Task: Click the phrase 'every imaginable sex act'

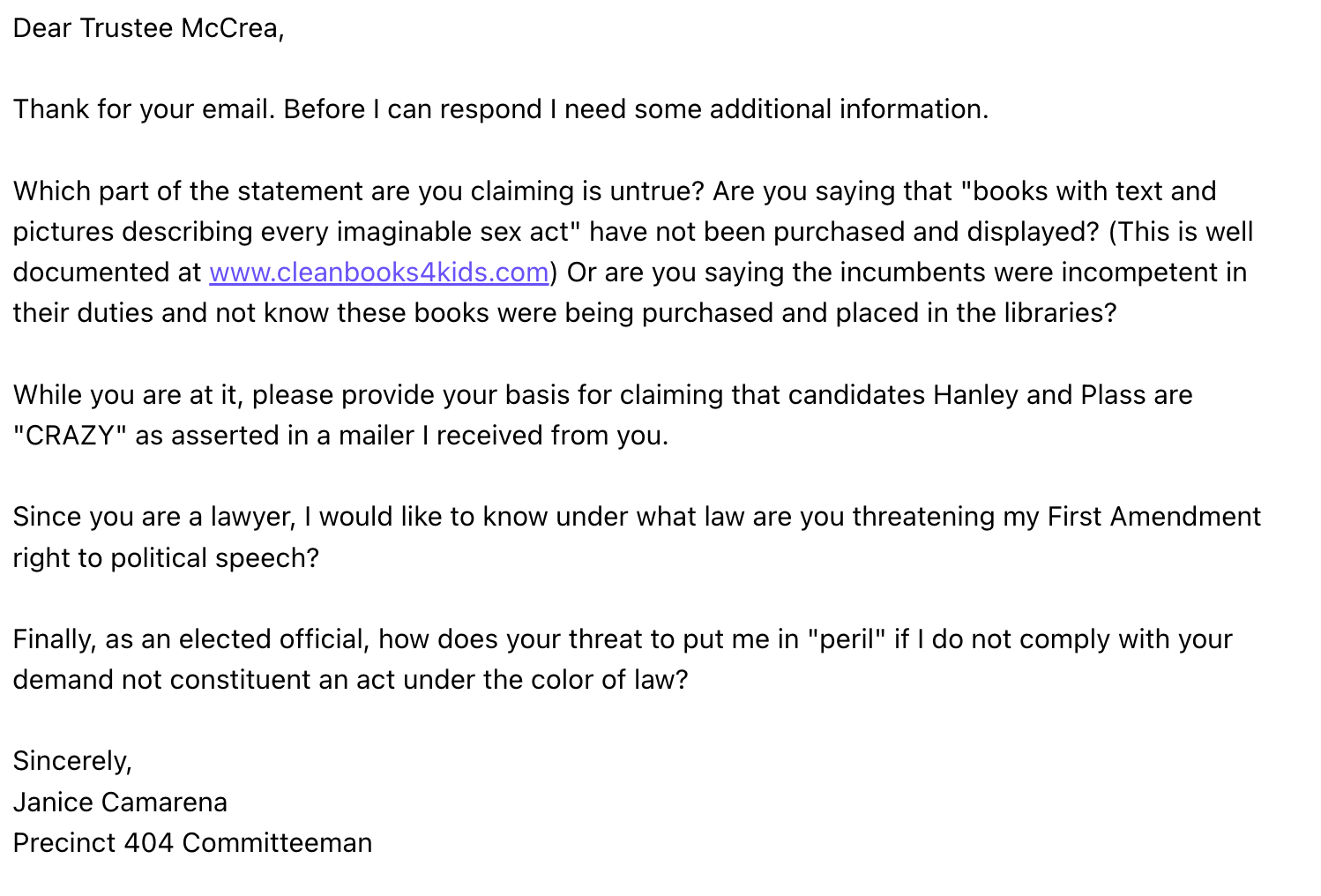Action: [419, 232]
